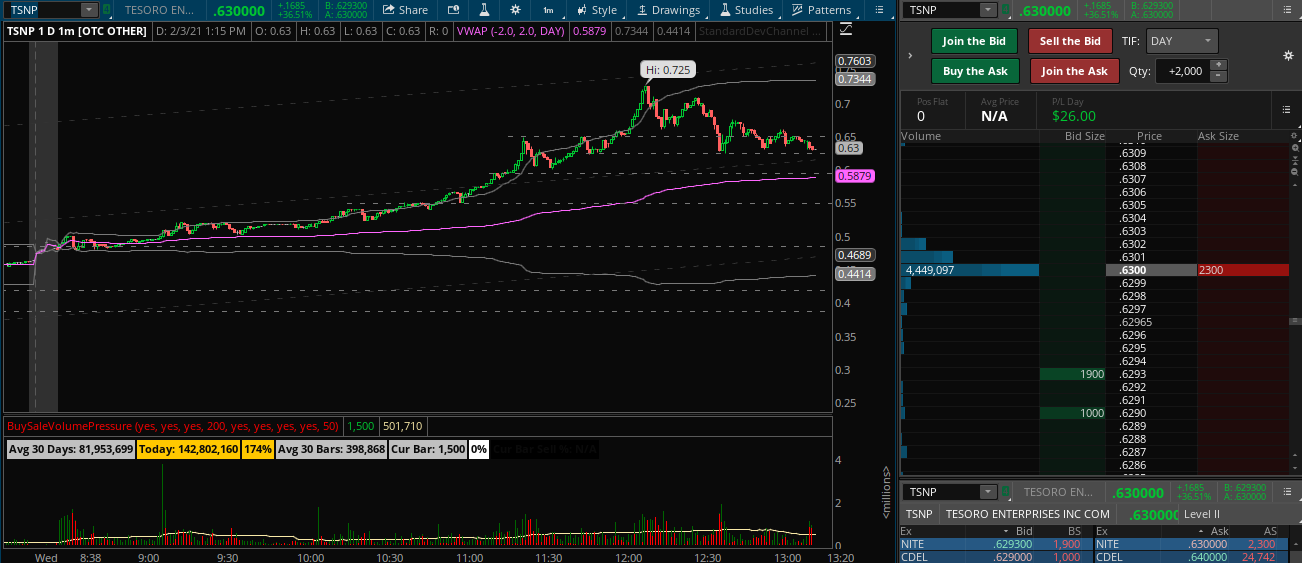Open Active Trader settings gear icon

(x=1288, y=55)
